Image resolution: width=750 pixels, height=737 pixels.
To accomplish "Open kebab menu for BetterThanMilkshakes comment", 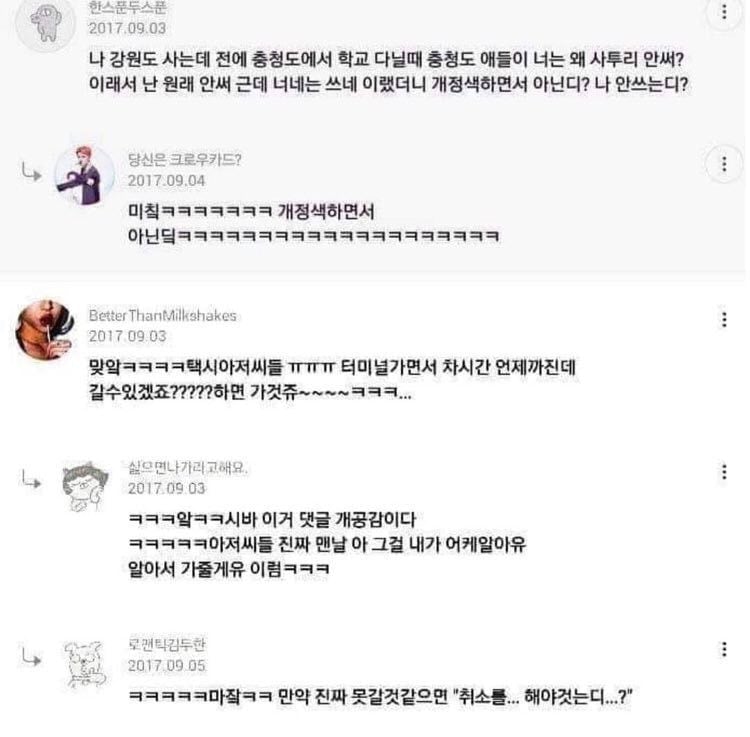I will [725, 319].
